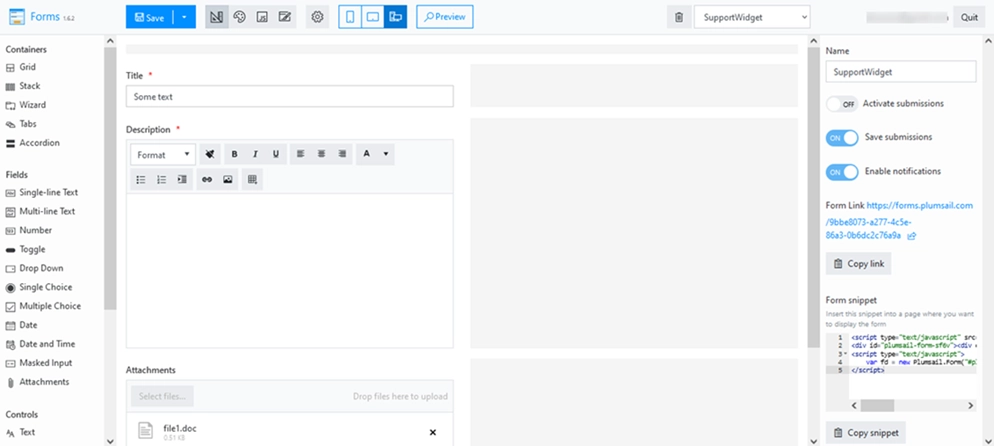Image resolution: width=994 pixels, height=446 pixels.
Task: Align text right in Description
Action: [x=342, y=154]
